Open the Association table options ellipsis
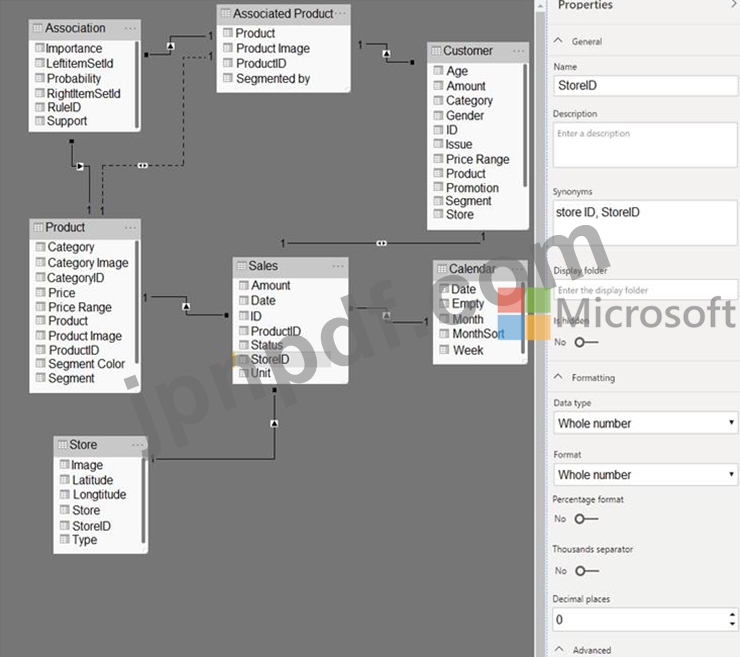The height and width of the screenshot is (657, 740). tap(130, 29)
